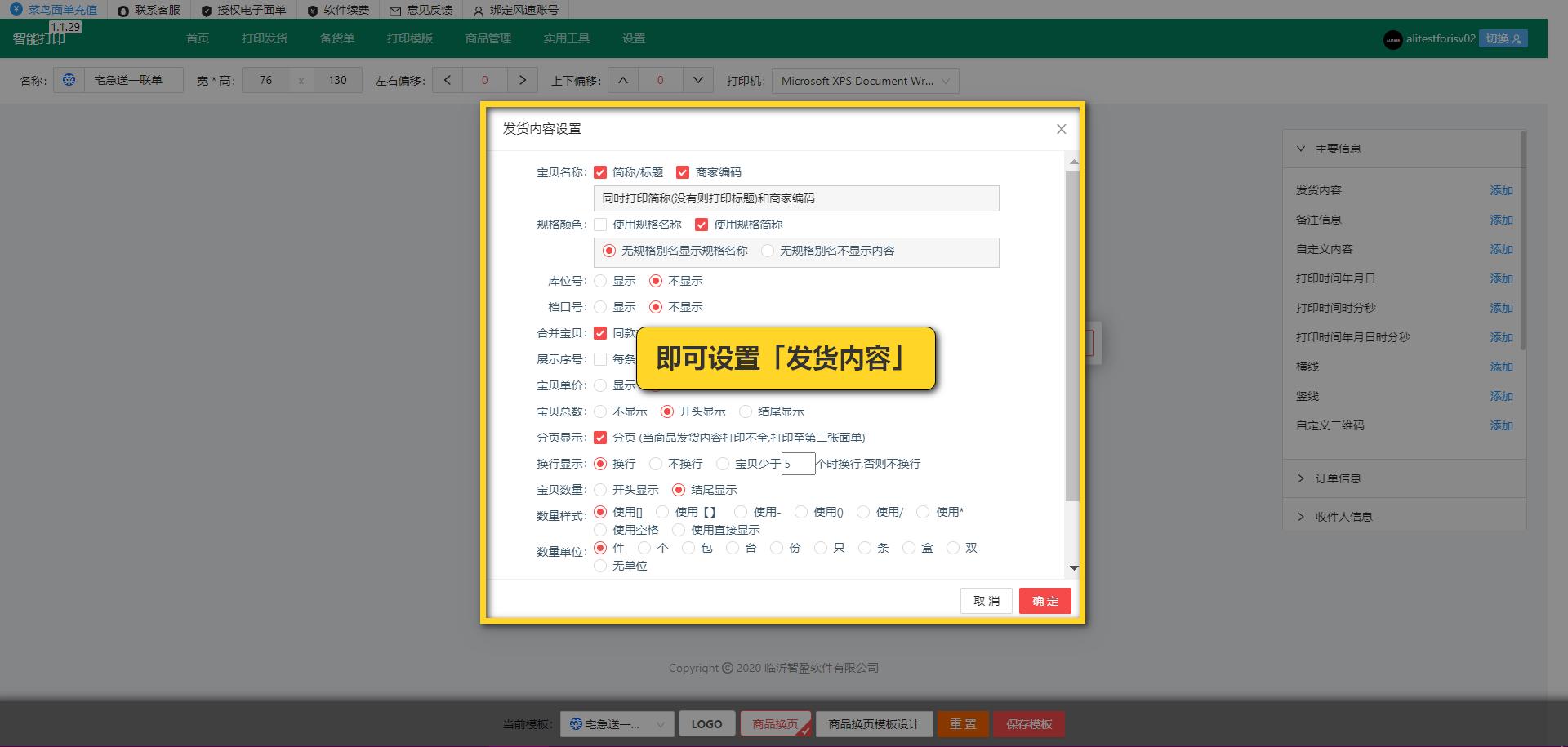This screenshot has width=1568, height=747.
Task: Click inside the 宝贝少于 number input
Action: [799, 463]
